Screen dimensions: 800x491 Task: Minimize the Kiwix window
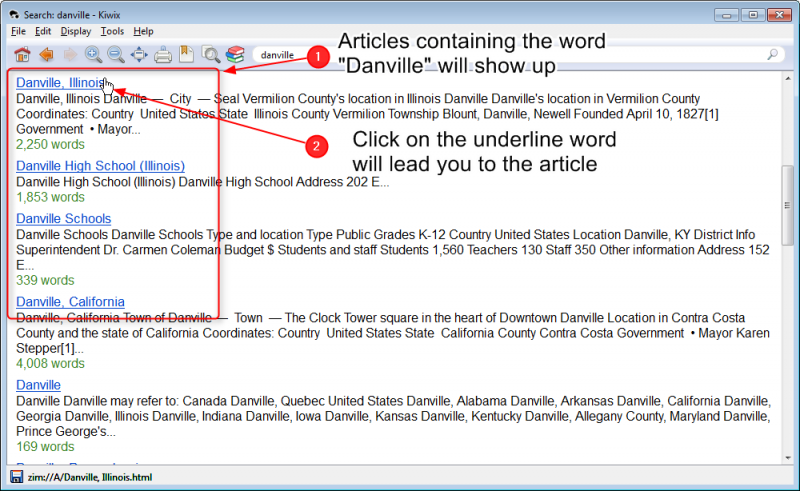click(726, 15)
